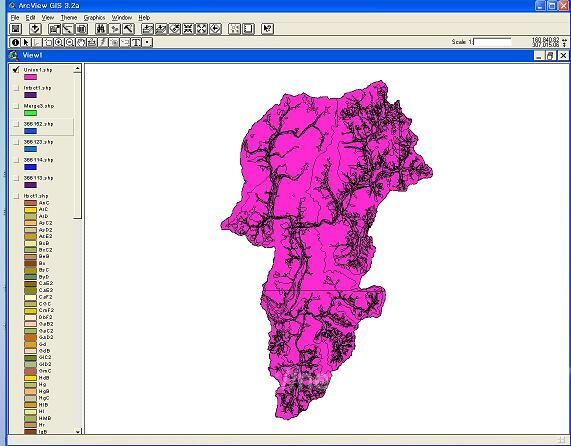The width and height of the screenshot is (571, 446).
Task: Open the File menu
Action: 15,17
